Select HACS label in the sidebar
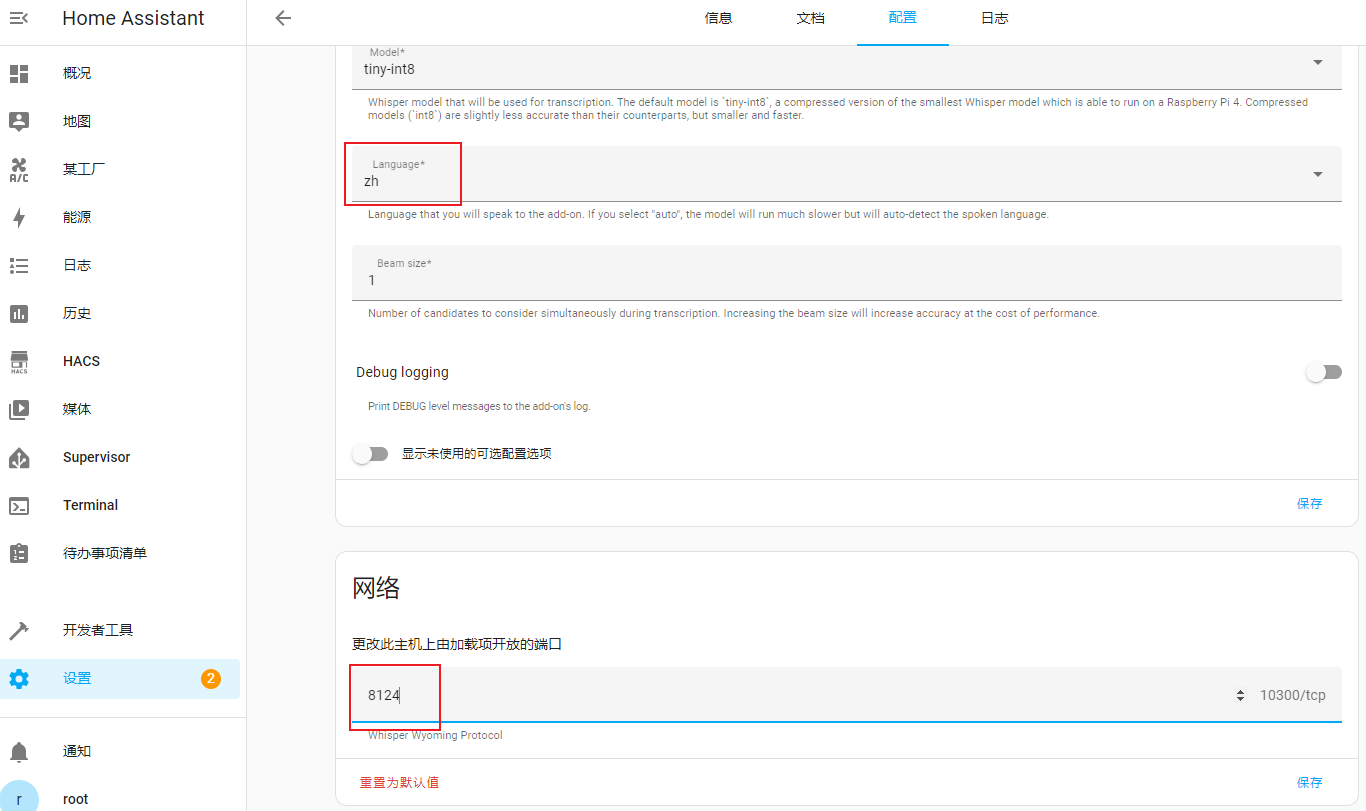This screenshot has height=811, width=1366. point(81,361)
